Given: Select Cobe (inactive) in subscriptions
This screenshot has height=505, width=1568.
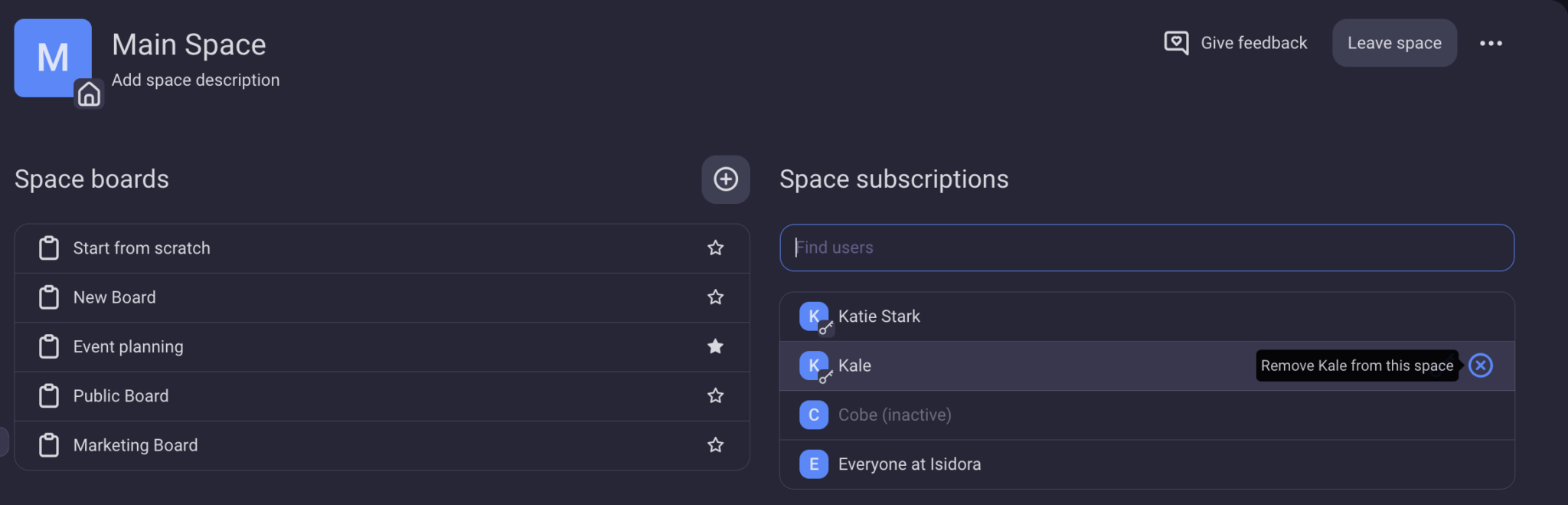Looking at the screenshot, I should (x=1147, y=415).
